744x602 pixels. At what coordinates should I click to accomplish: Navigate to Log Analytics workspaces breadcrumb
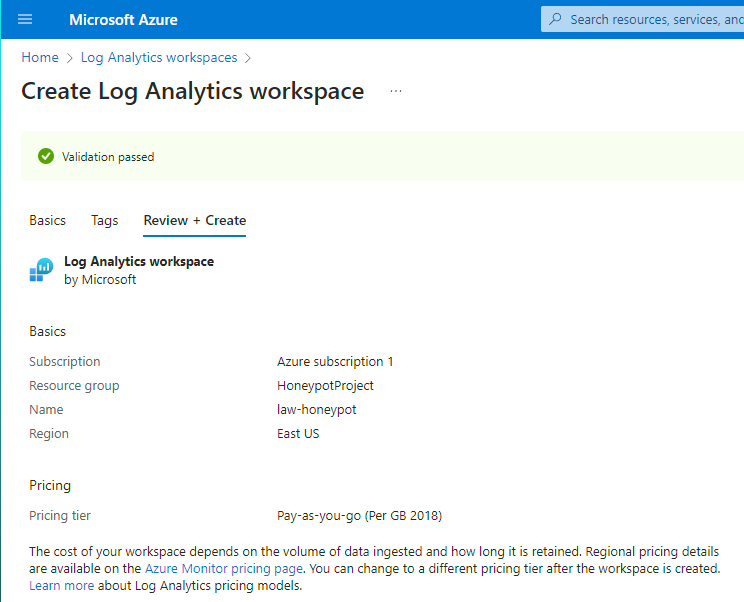tap(159, 58)
